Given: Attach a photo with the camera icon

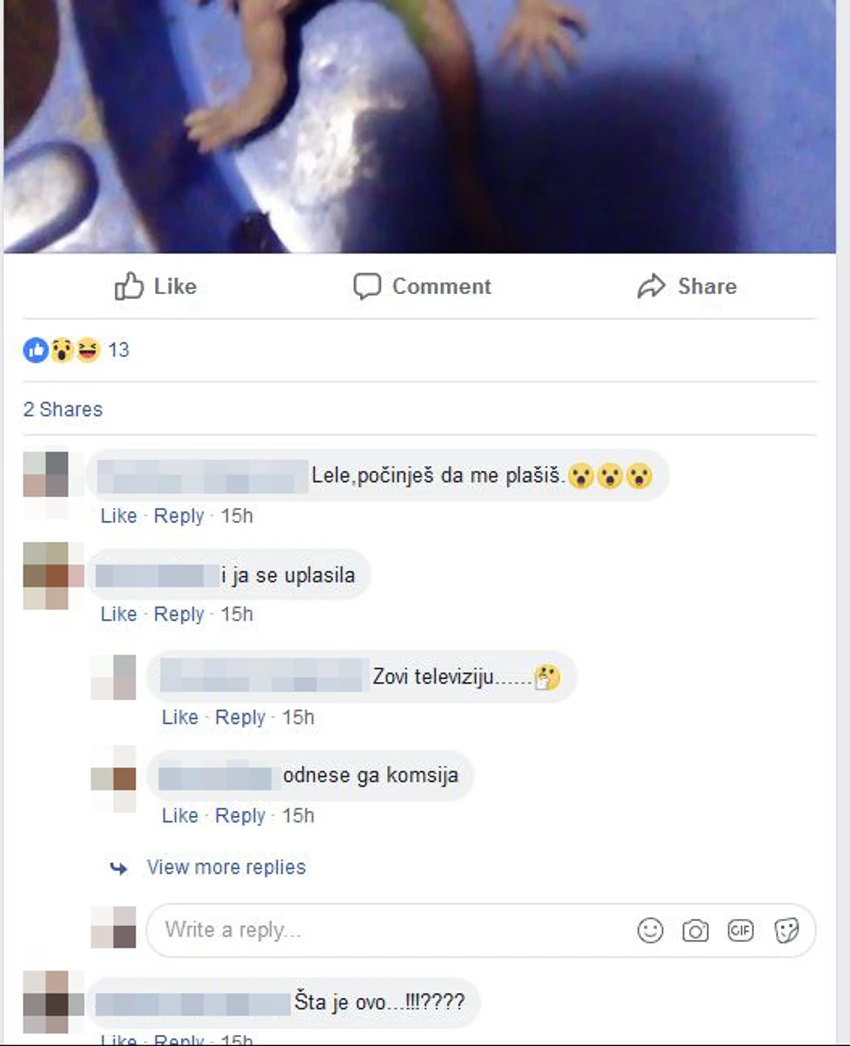Looking at the screenshot, I should tap(695, 931).
